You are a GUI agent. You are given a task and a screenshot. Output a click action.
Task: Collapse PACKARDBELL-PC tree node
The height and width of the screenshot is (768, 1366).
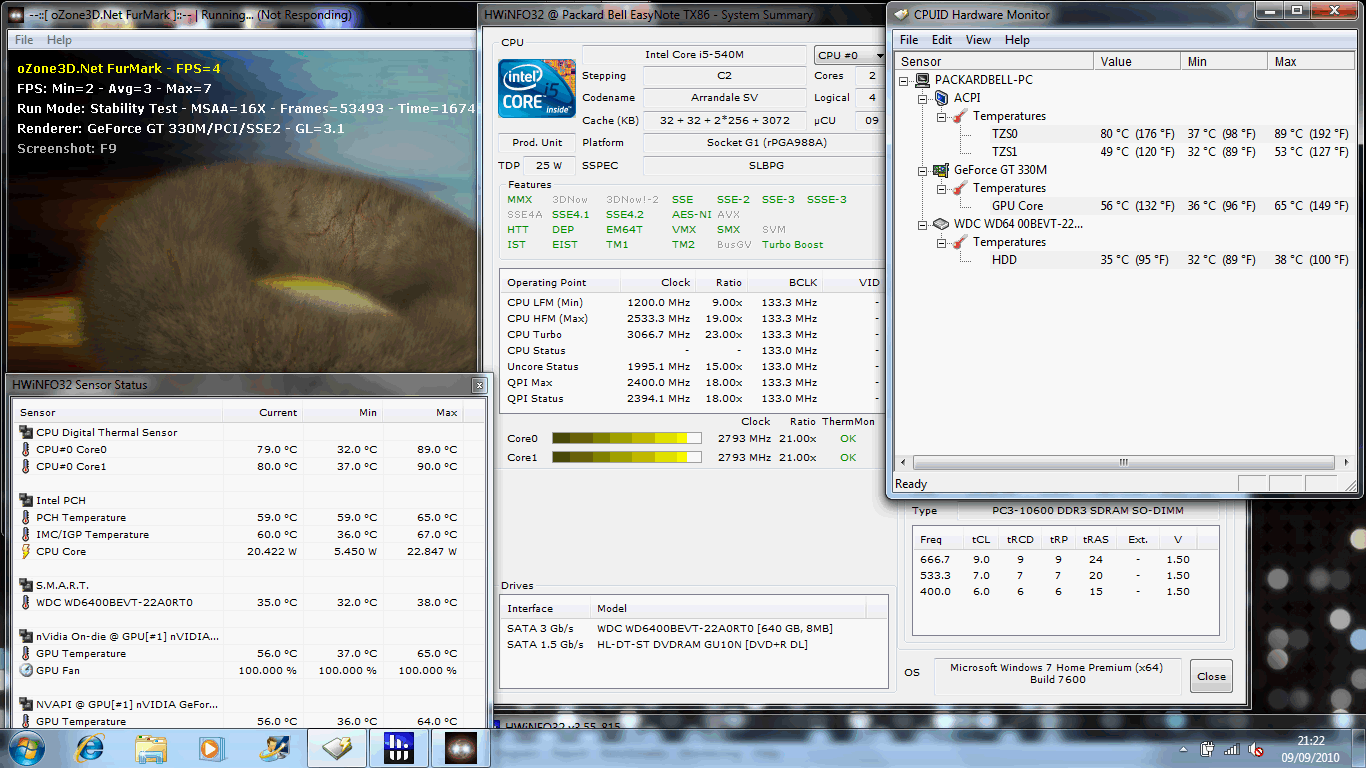click(x=905, y=80)
